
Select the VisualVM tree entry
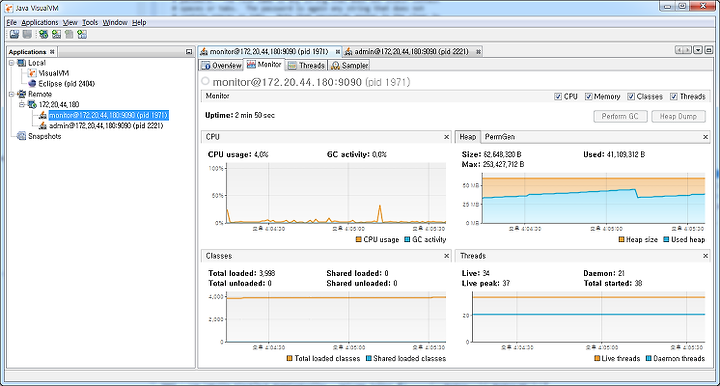pos(54,73)
